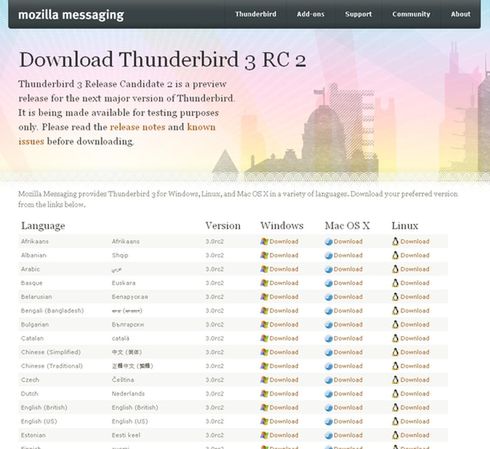Screen dimensions: 490x449
Task: Download Mac OS X build for Catalan
Action: pos(348,338)
